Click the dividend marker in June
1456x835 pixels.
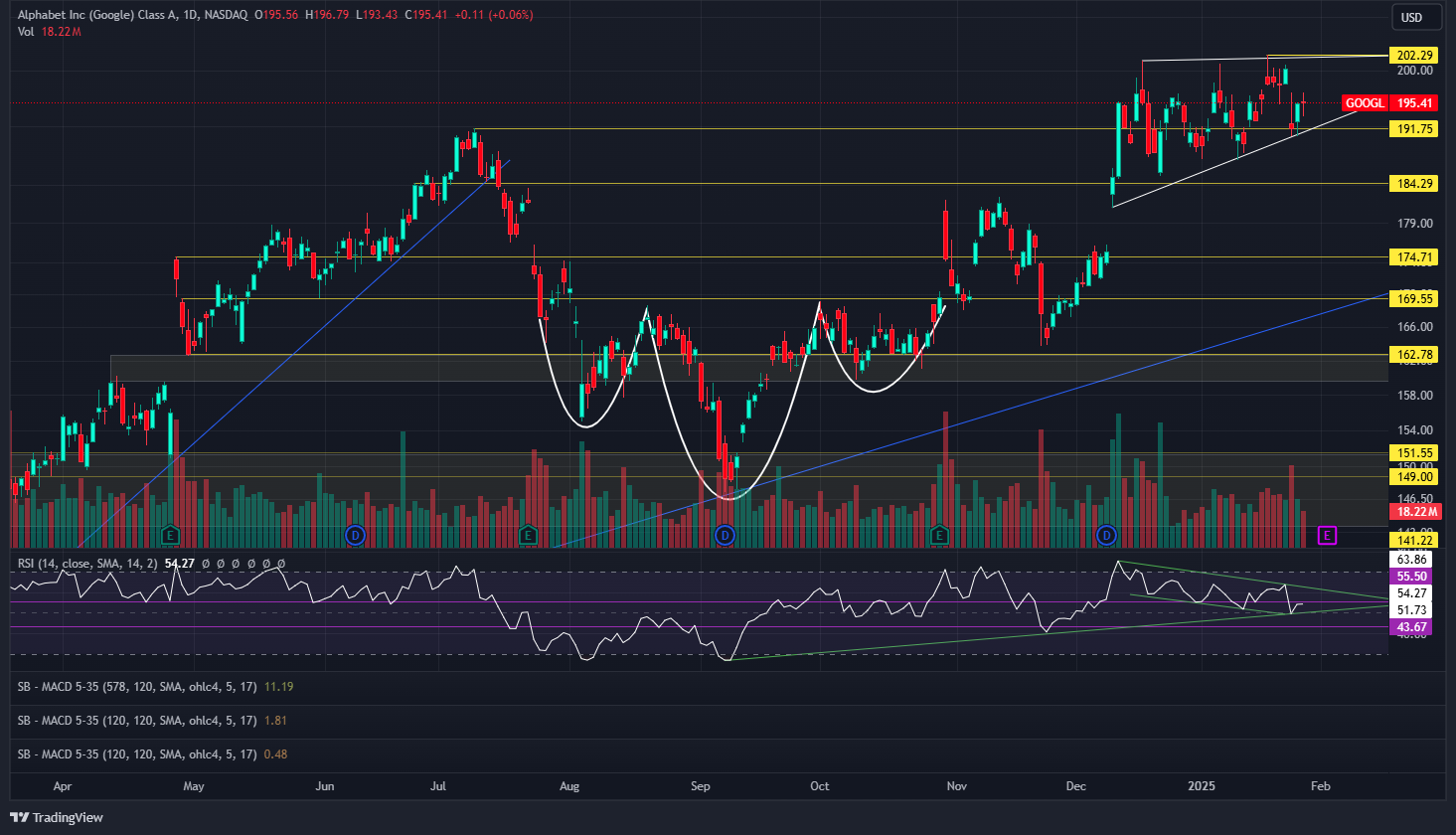(355, 536)
